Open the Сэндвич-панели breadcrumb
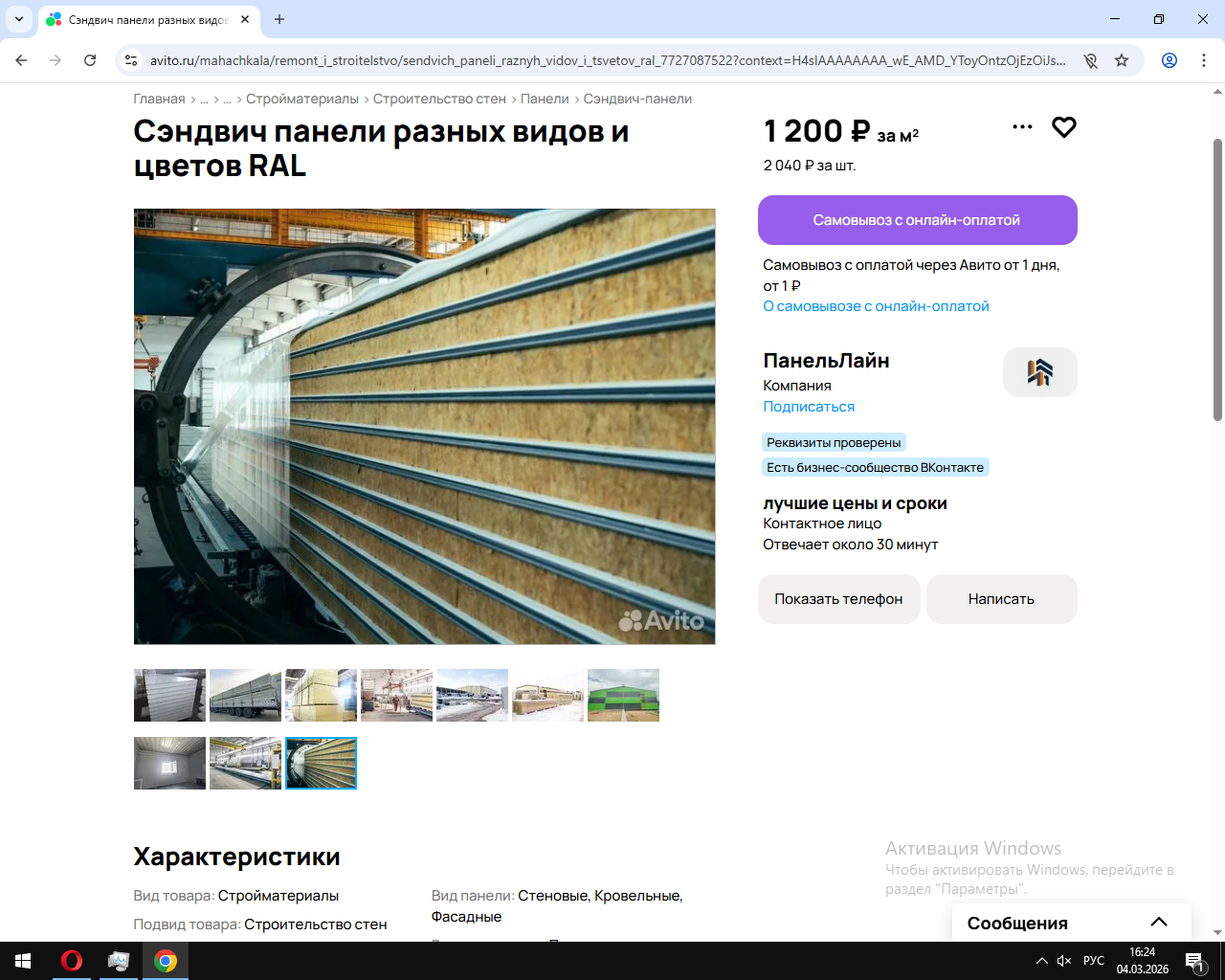 coord(637,99)
